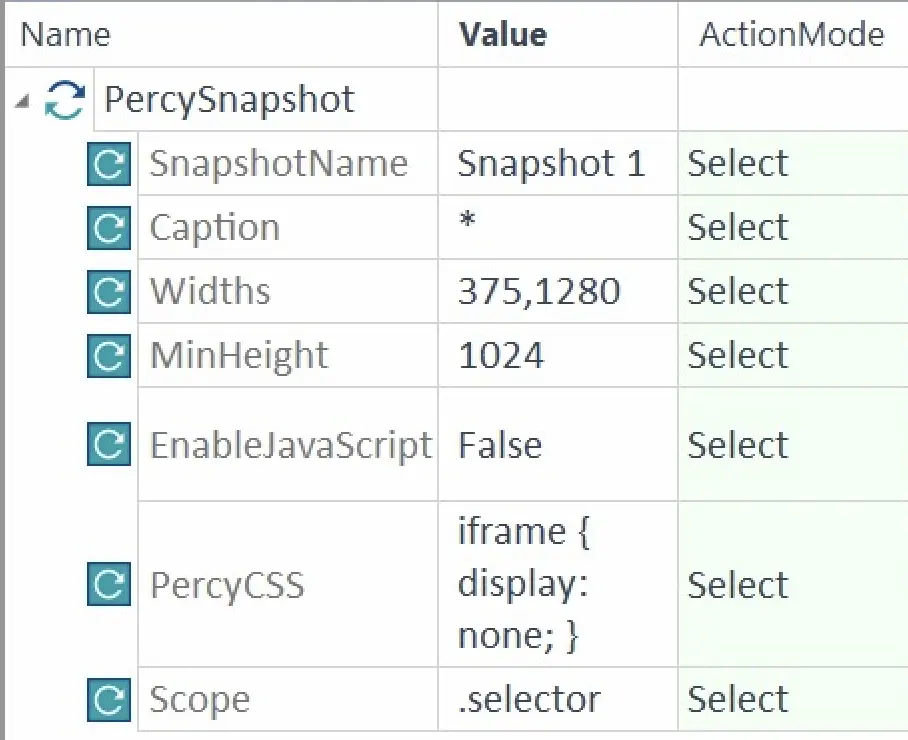Click the 375,1280 Widths value

point(528,291)
